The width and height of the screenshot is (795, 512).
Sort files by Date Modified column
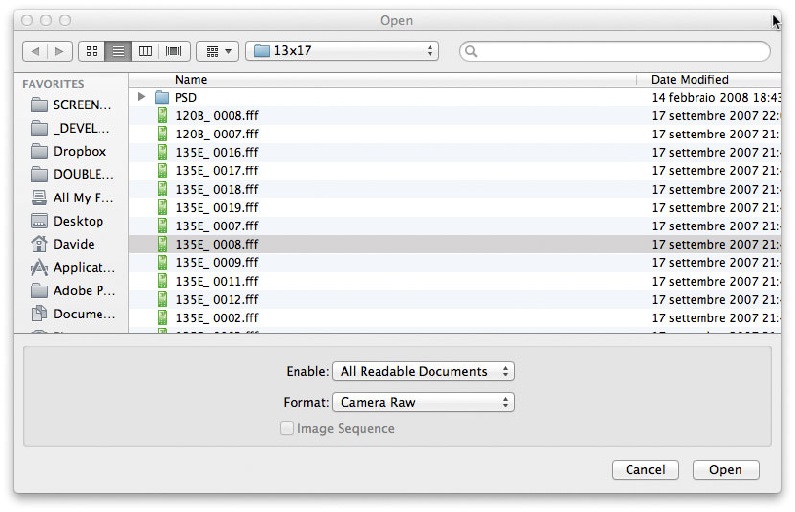point(689,79)
